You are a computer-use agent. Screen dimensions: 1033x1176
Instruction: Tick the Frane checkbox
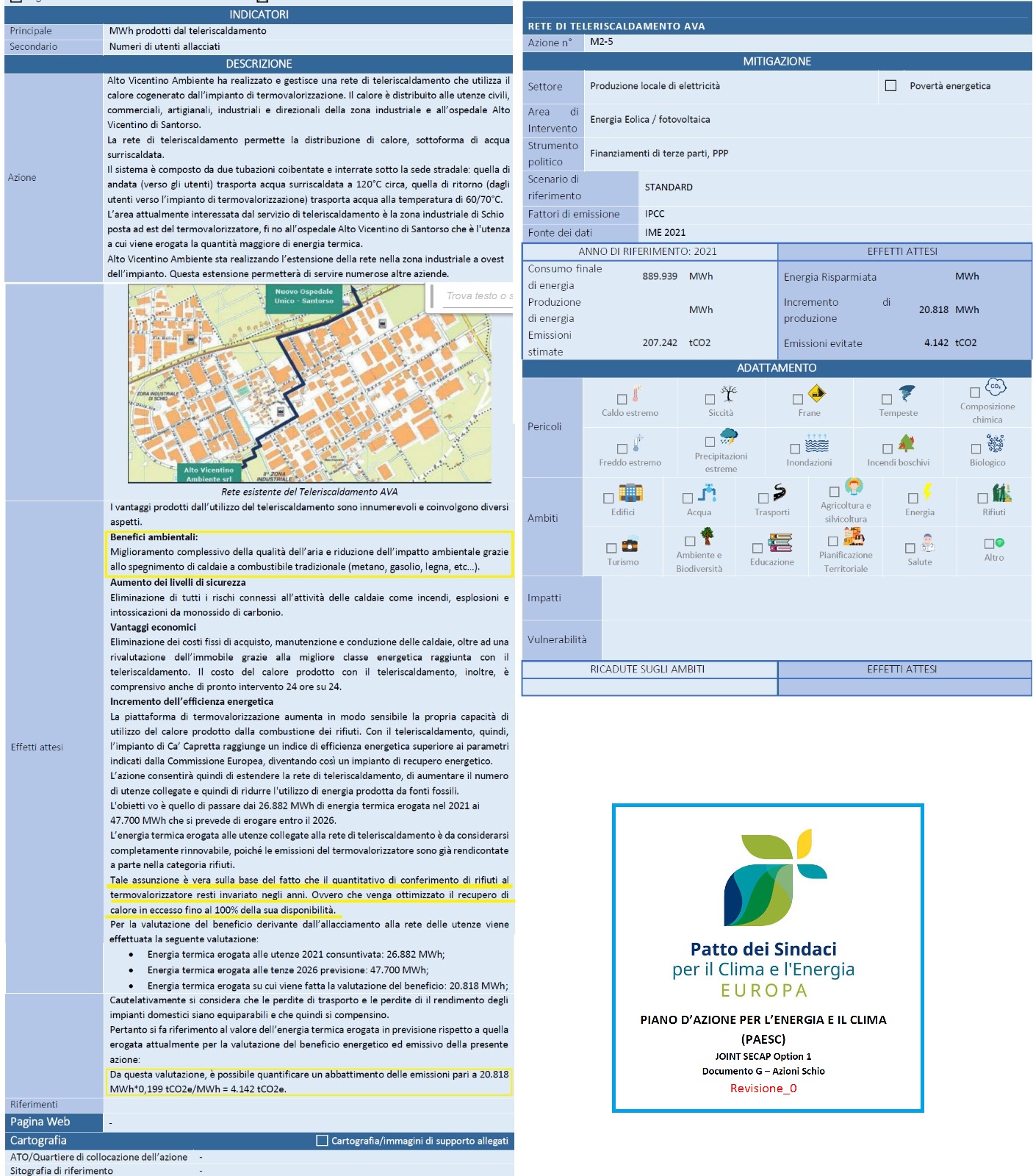(x=798, y=399)
